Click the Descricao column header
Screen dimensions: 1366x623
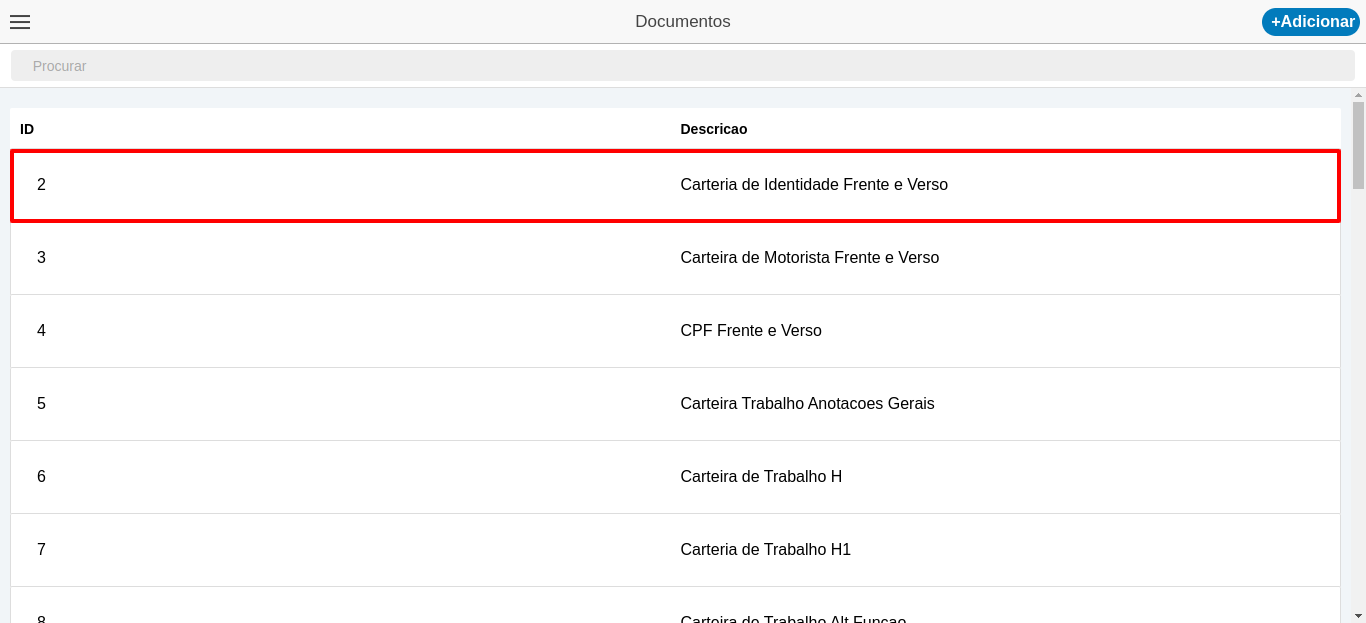pyautogui.click(x=713, y=129)
